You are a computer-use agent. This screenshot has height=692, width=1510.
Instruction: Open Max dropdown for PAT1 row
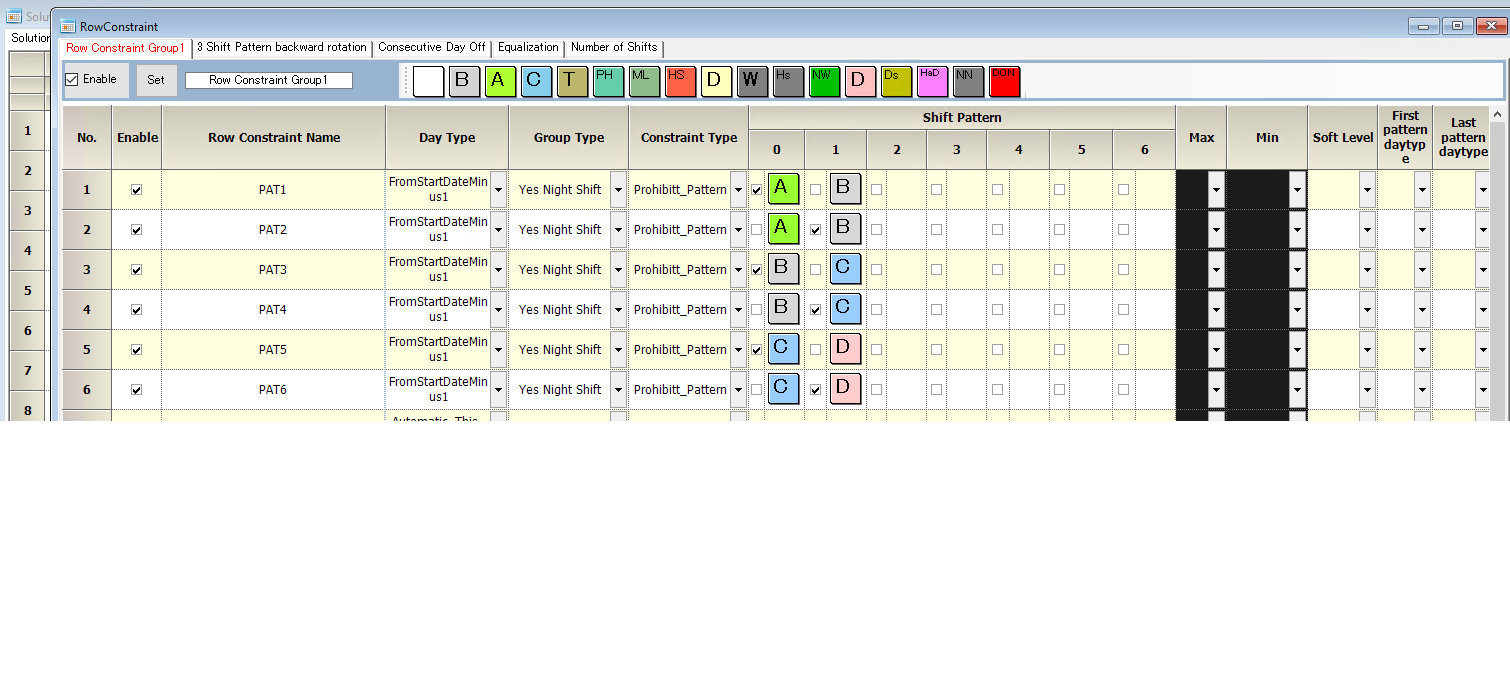[x=1216, y=189]
